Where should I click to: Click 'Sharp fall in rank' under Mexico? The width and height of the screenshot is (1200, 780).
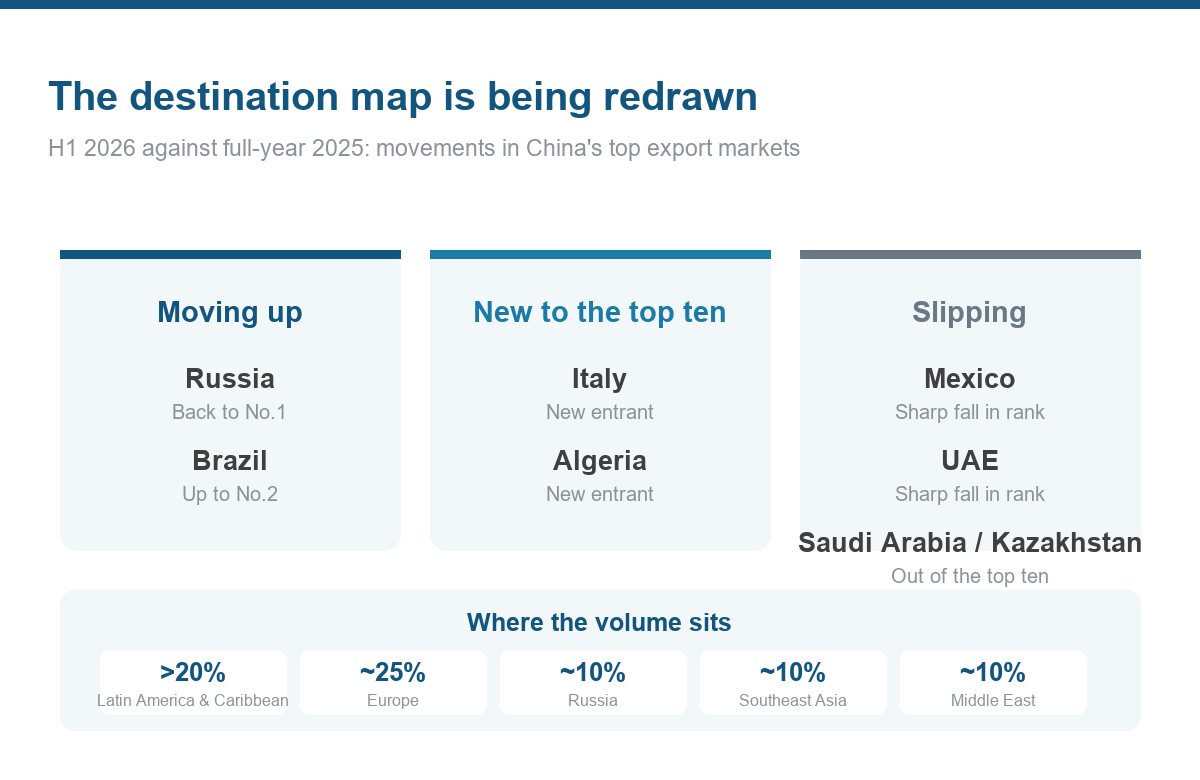(970, 412)
